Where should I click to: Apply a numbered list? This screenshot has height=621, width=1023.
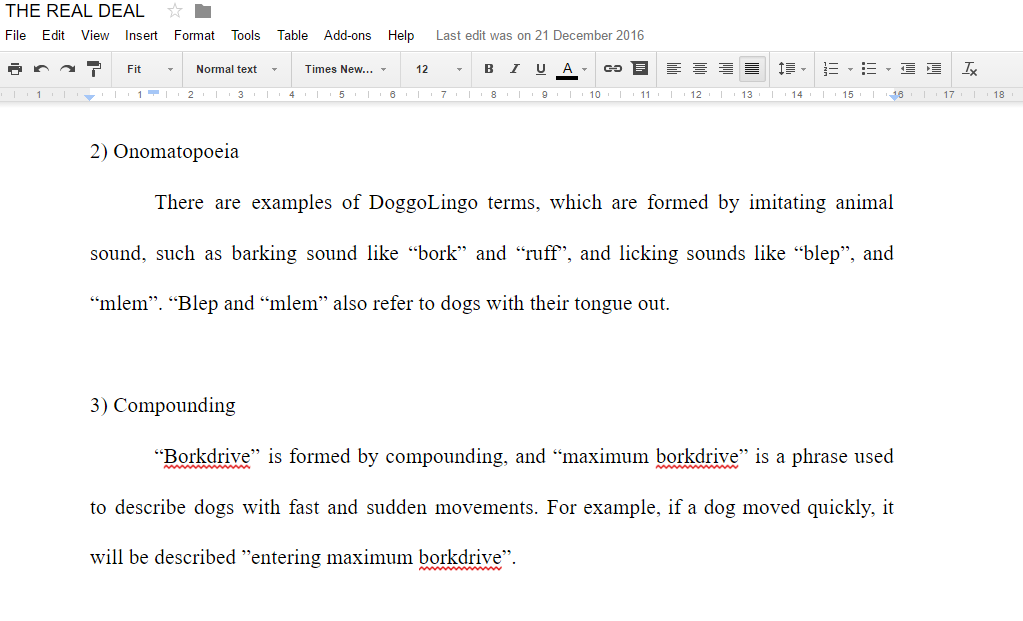(x=831, y=69)
